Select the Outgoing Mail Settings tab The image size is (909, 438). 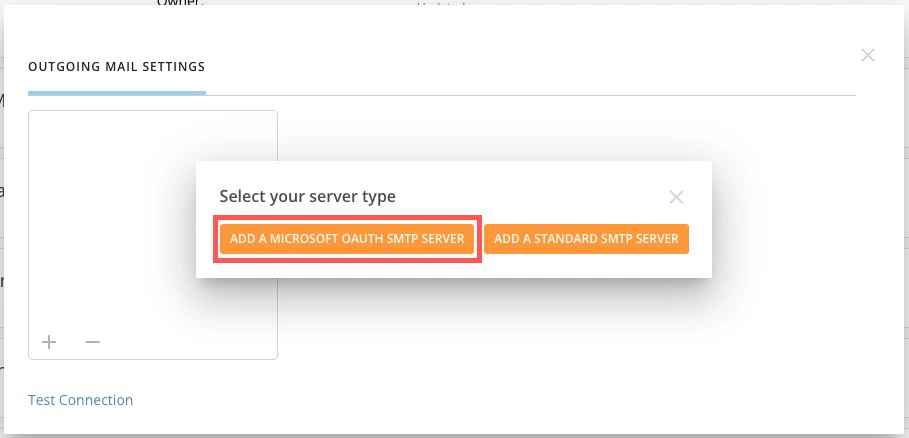pos(117,67)
